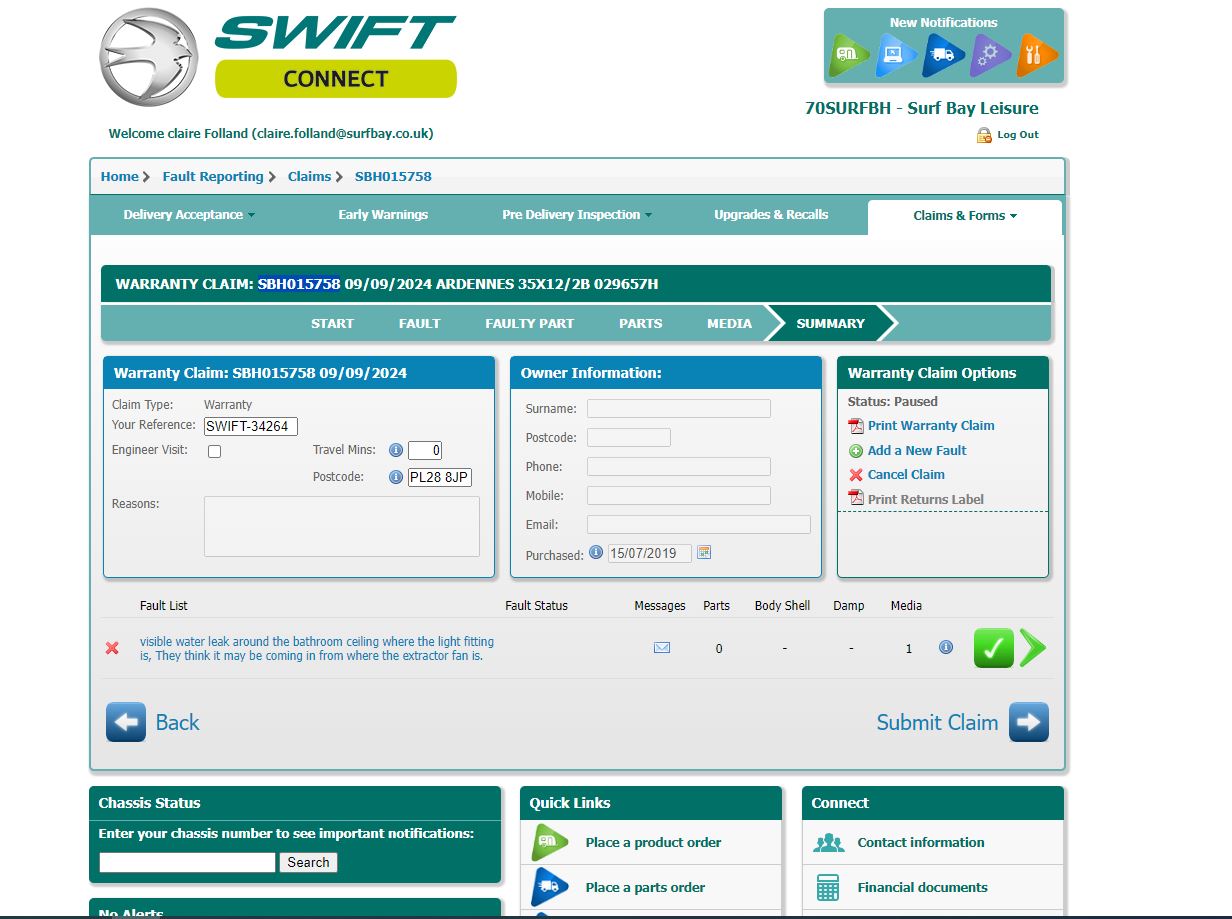Expand the Delivery Acceptance dropdown menu
The width and height of the screenshot is (1232, 919).
189,215
